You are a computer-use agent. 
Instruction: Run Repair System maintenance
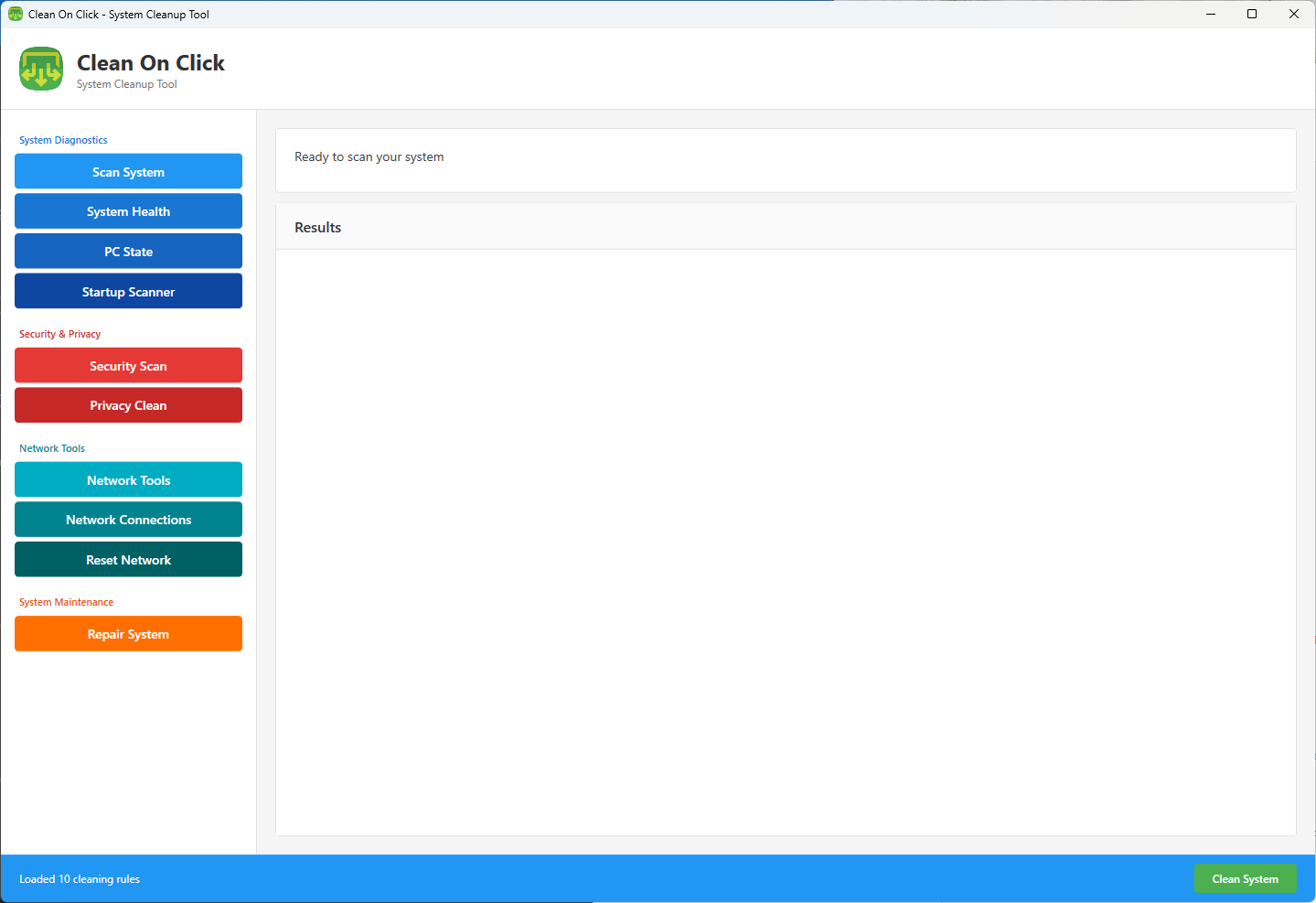pos(128,633)
